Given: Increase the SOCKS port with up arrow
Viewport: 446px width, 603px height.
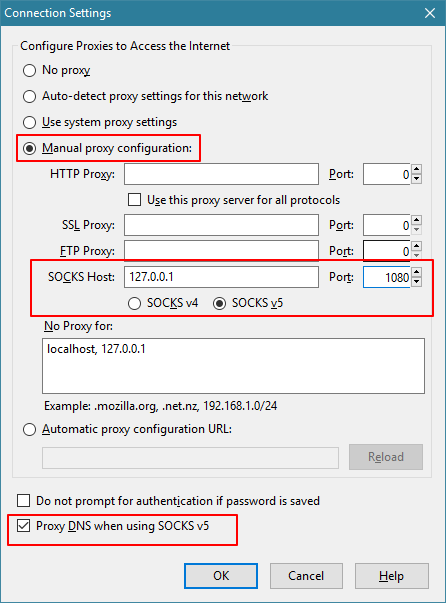Looking at the screenshot, I should point(416,272).
